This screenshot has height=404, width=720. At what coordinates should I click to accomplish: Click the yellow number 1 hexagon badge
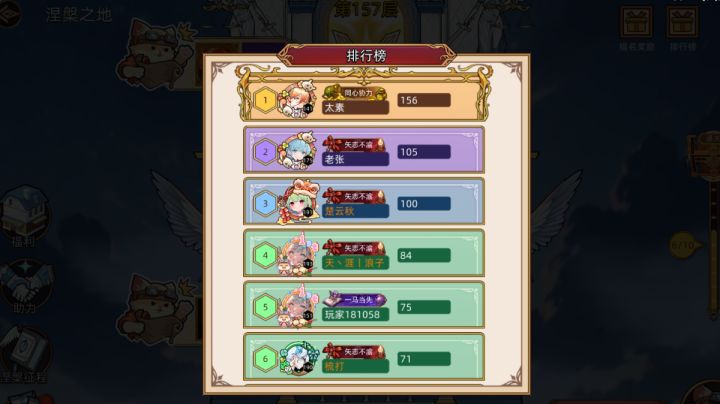[x=265, y=100]
